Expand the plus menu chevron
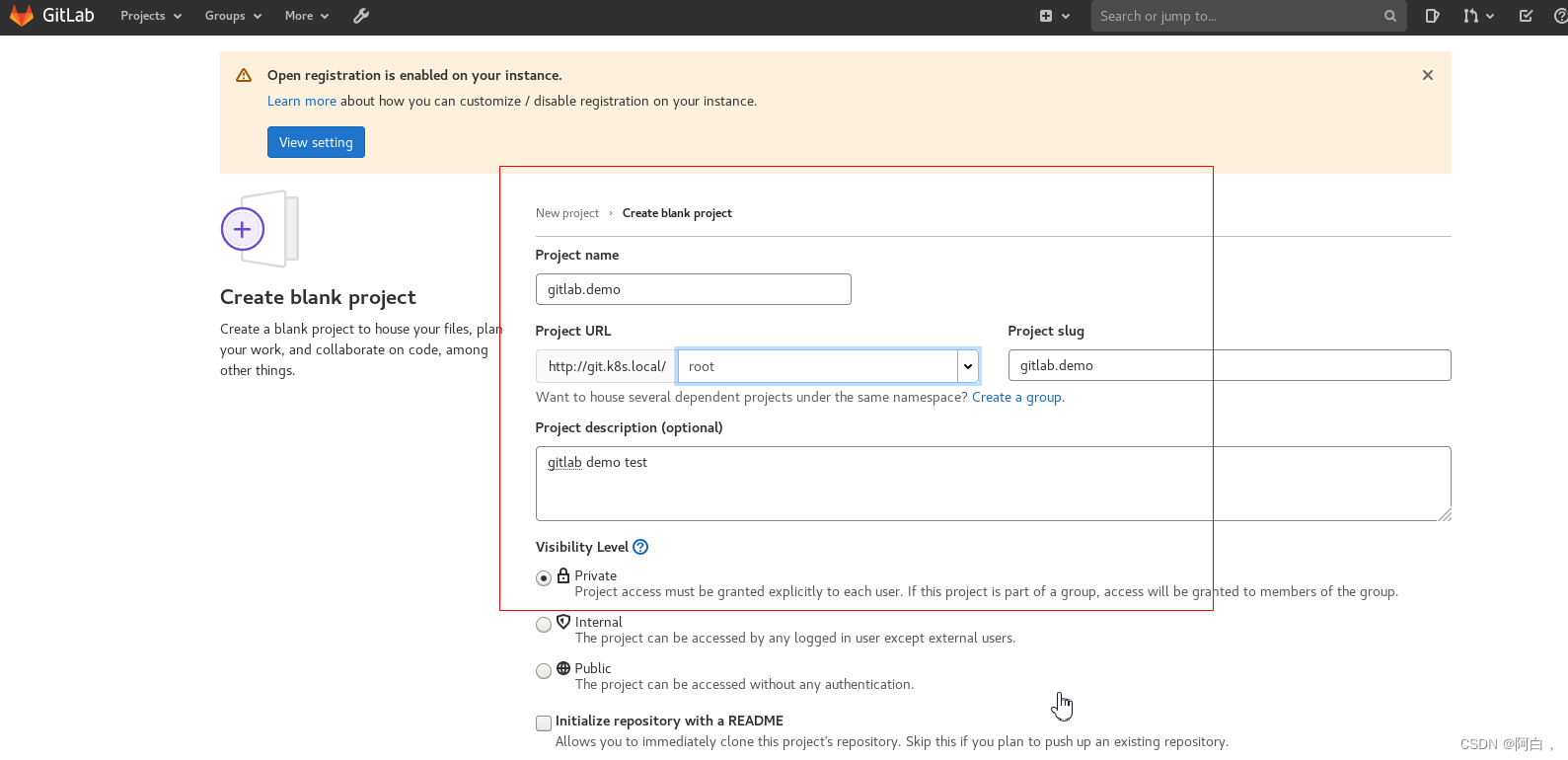The image size is (1568, 760). point(1066,16)
